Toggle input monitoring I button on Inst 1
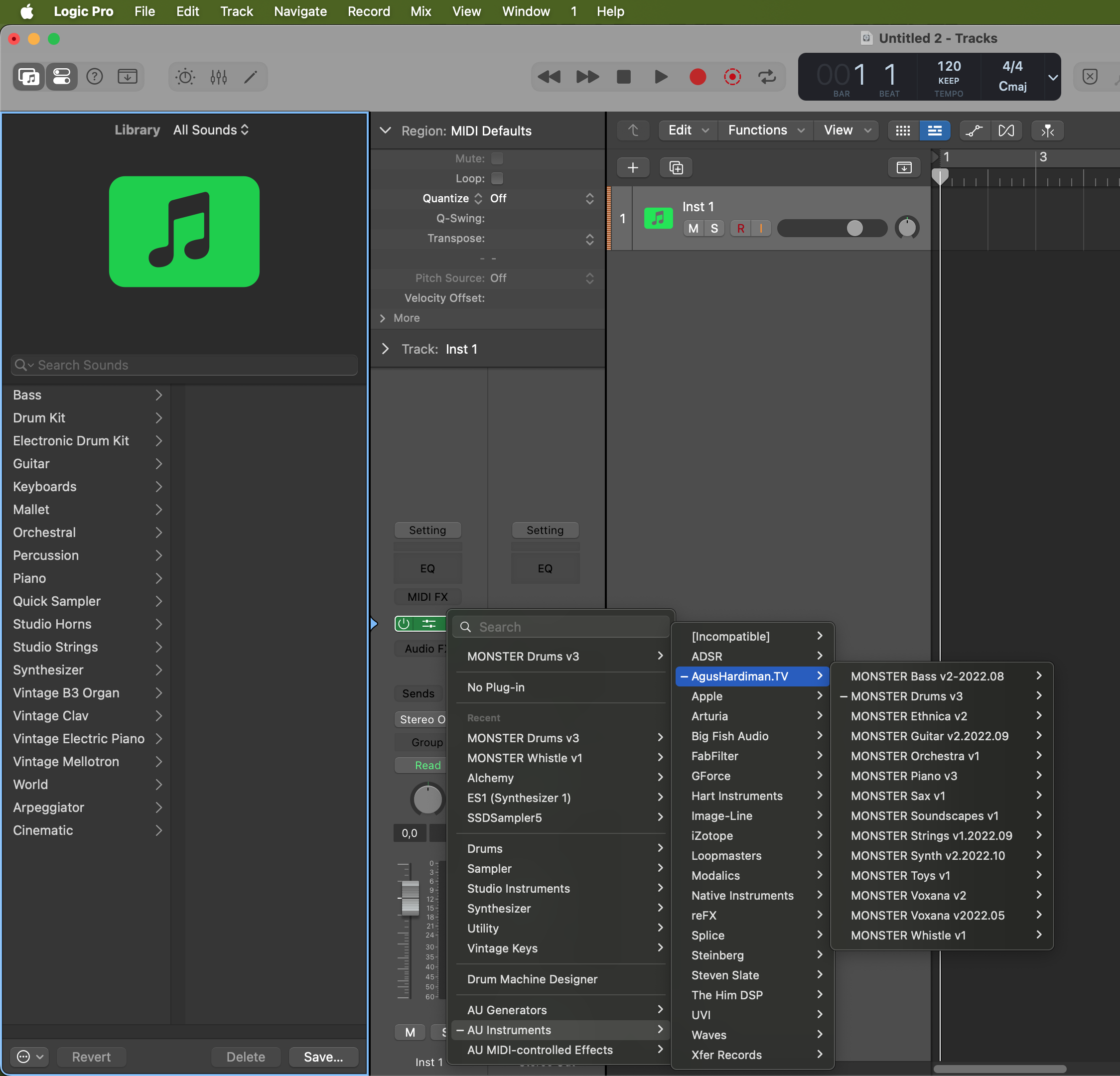Viewport: 1120px width, 1076px height. (761, 228)
